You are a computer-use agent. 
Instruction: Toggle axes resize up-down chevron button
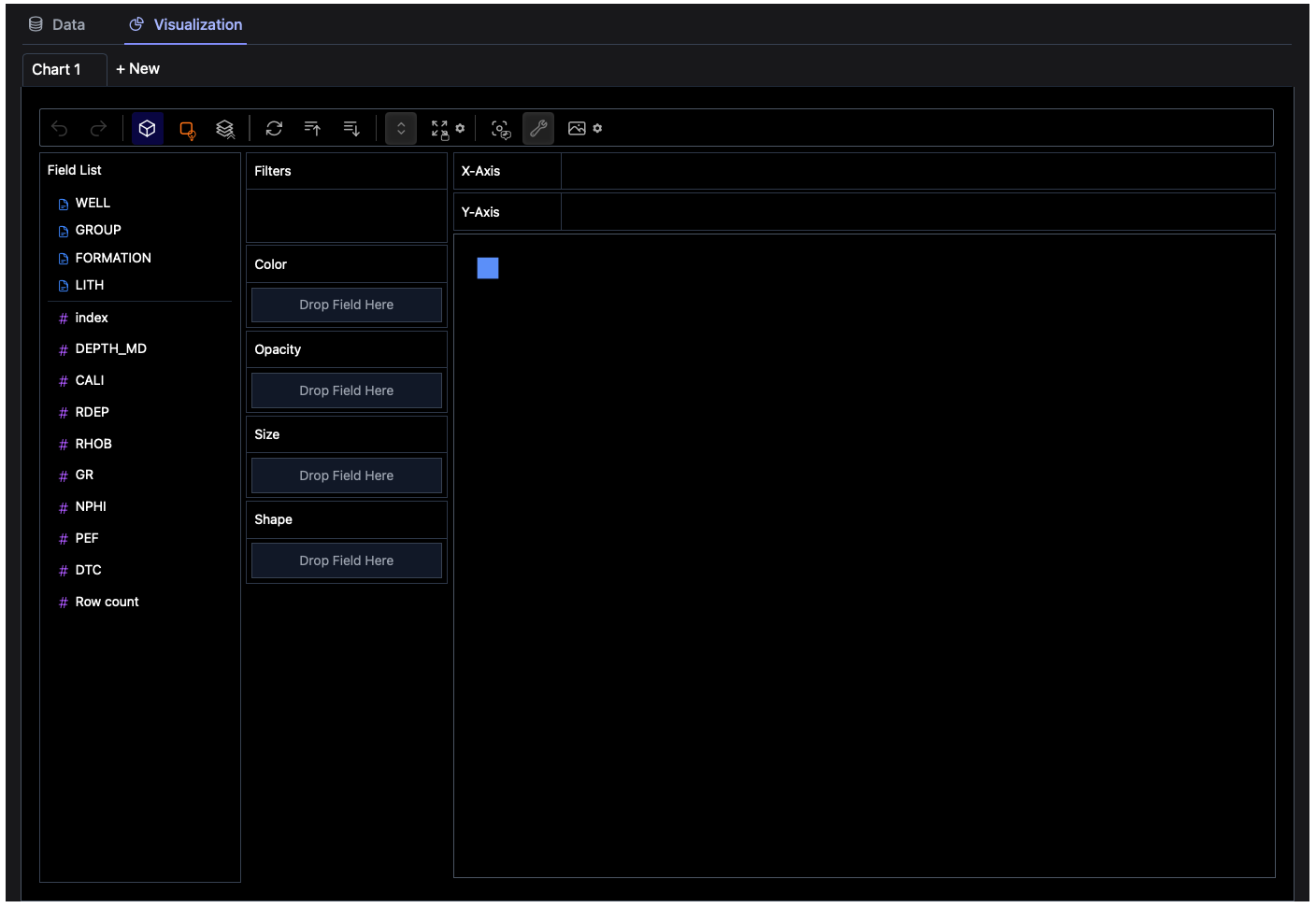pos(401,129)
